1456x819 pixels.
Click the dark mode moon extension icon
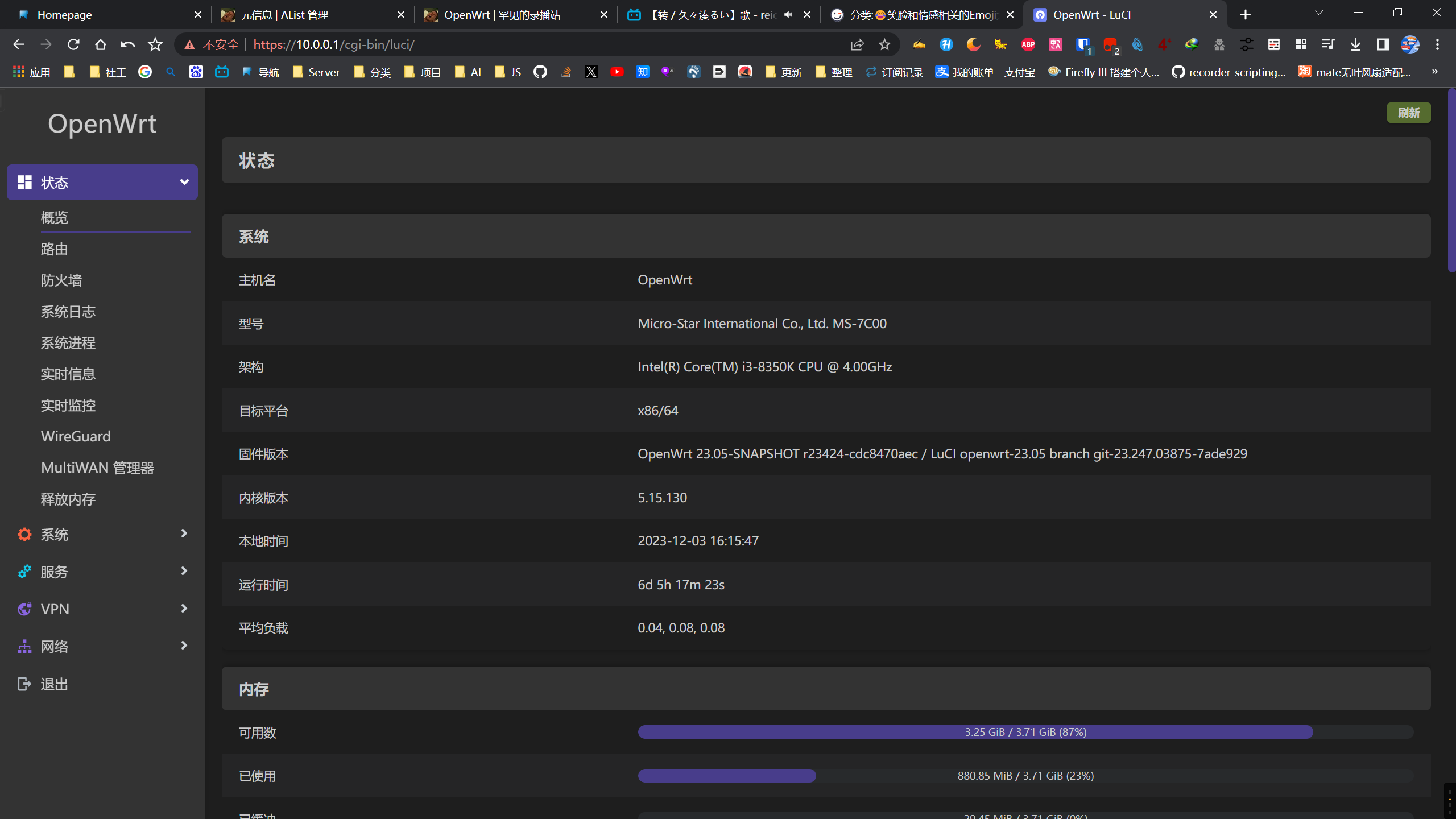[973, 44]
